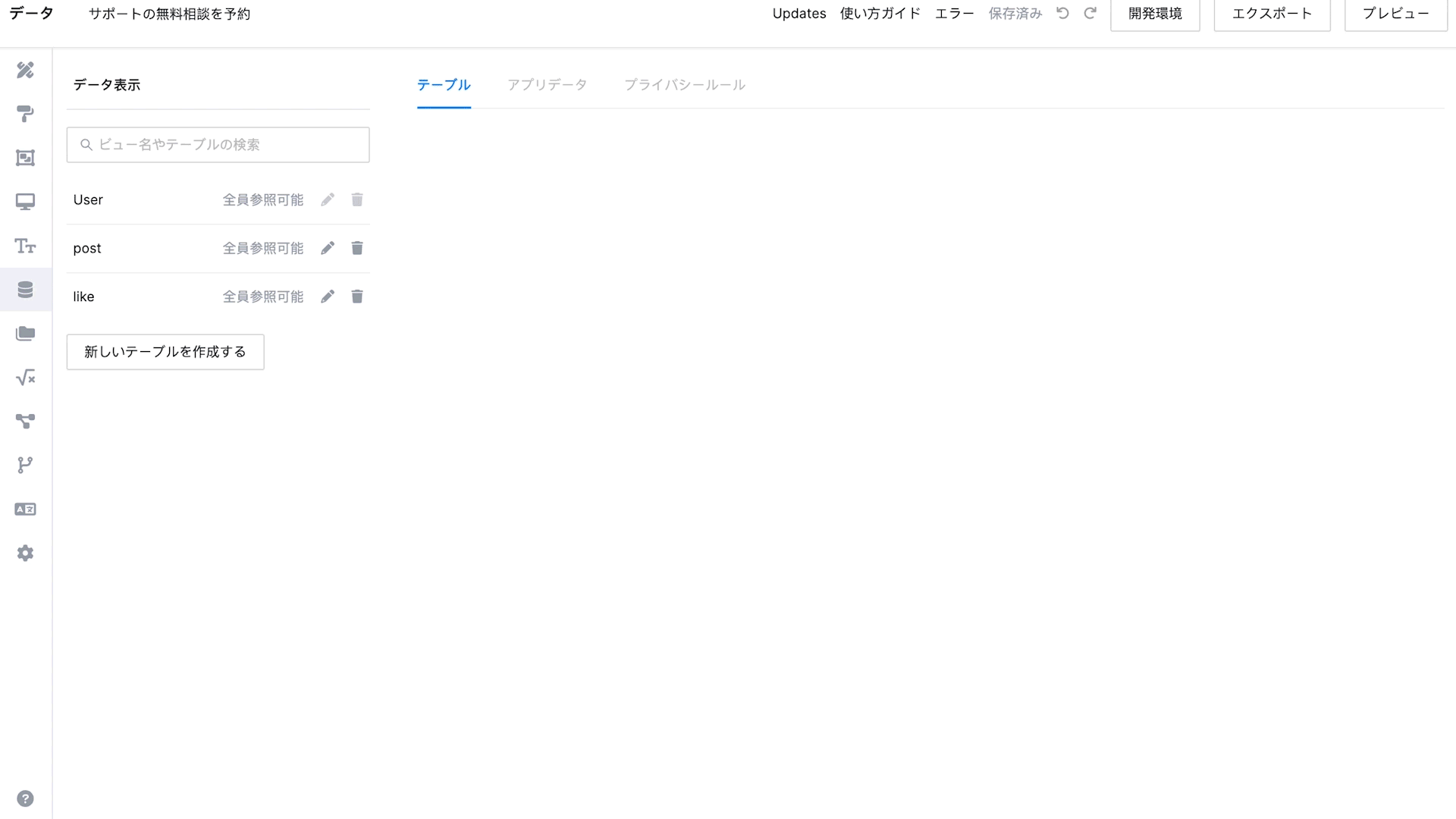Open the git branch icon in sidebar

(x=25, y=465)
